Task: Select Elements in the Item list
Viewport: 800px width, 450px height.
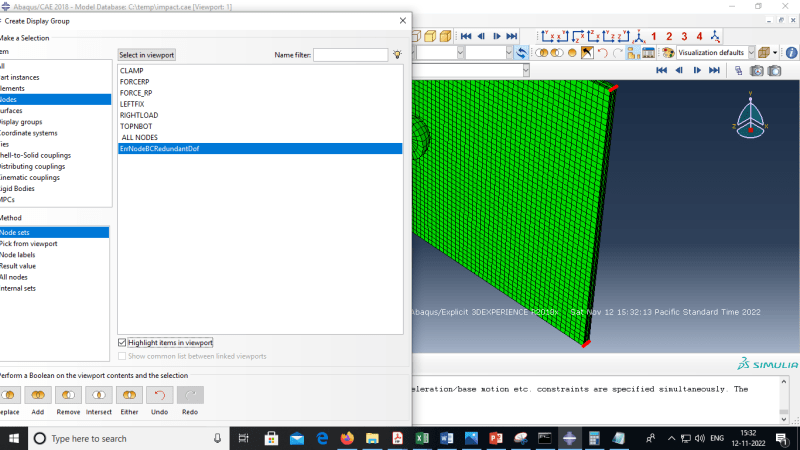Action: (55, 88)
